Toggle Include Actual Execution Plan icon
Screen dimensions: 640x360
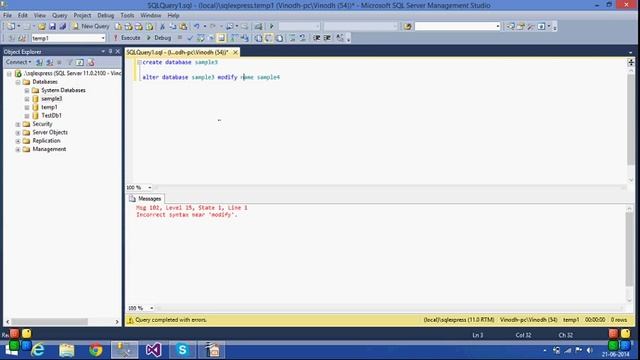(233, 38)
